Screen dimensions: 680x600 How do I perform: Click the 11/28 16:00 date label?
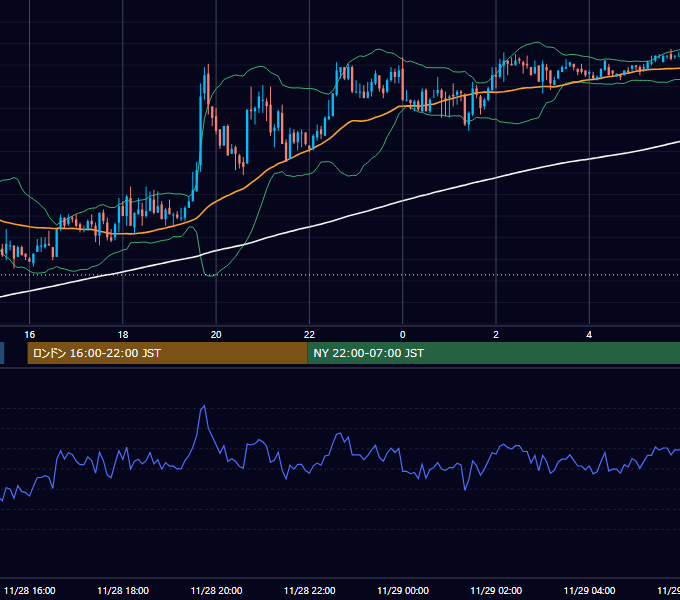pyautogui.click(x=29, y=591)
